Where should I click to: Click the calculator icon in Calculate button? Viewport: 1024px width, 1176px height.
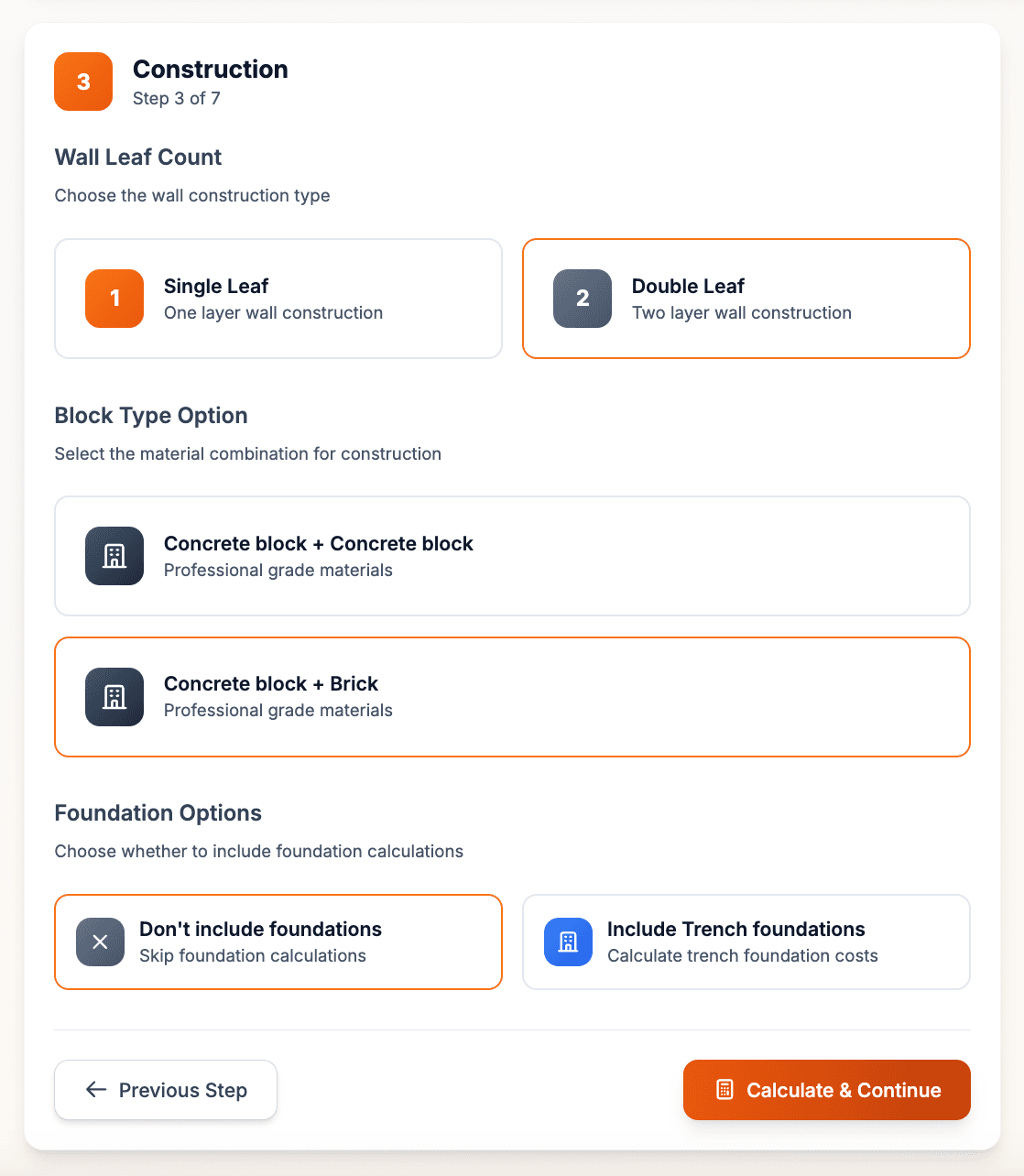coord(724,1090)
